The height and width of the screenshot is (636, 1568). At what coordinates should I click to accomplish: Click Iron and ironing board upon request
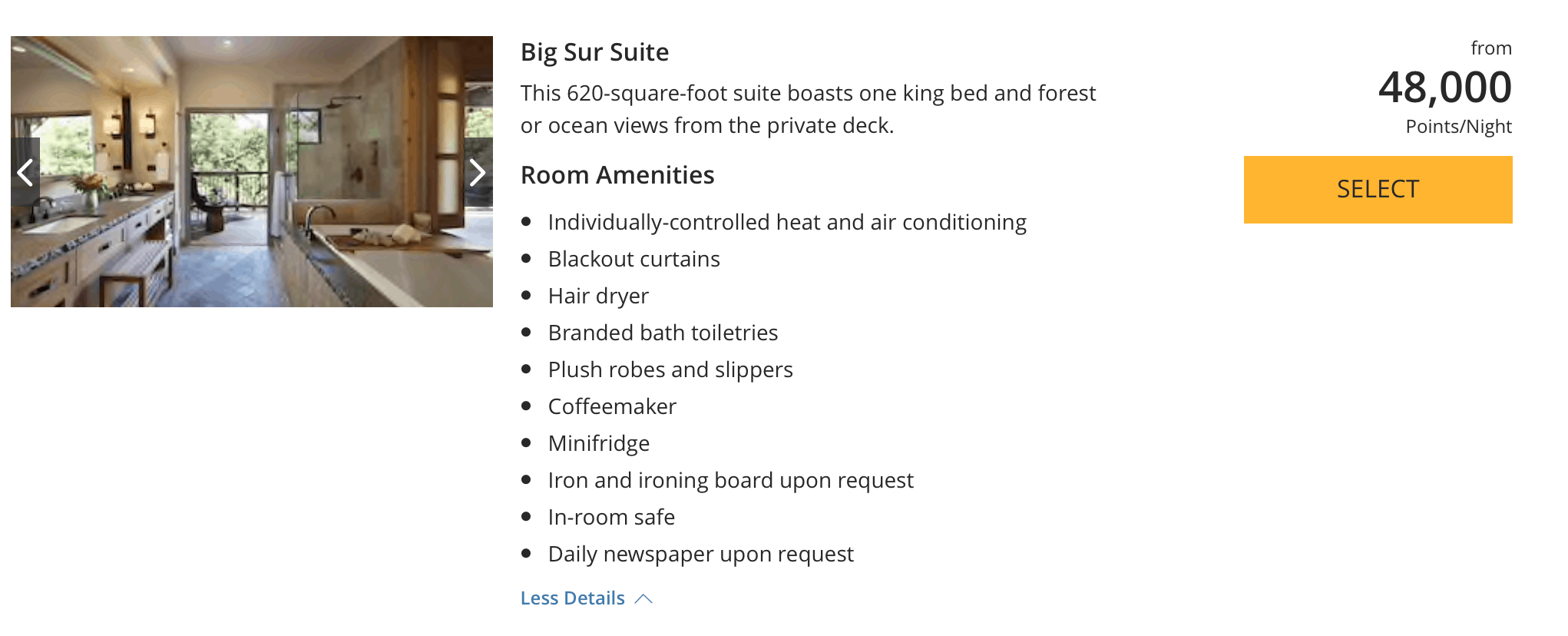[x=731, y=480]
